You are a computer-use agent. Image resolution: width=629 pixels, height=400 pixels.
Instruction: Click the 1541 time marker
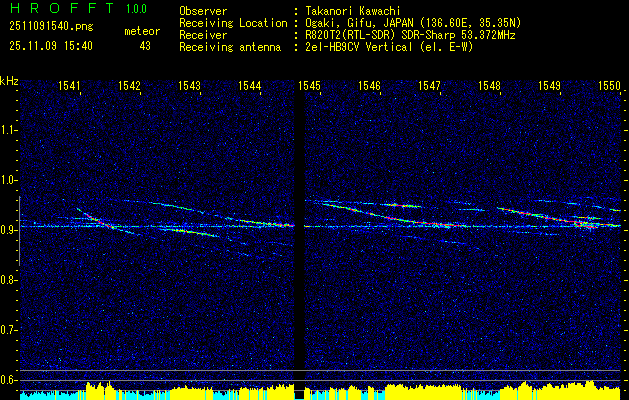69,85
